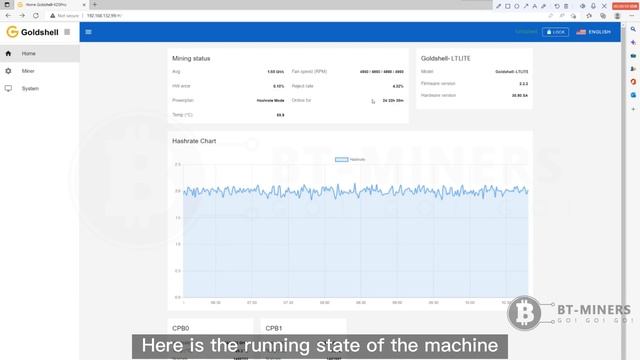
Task: Click the Goldshell-LTLITE card heading
Action: click(x=446, y=58)
